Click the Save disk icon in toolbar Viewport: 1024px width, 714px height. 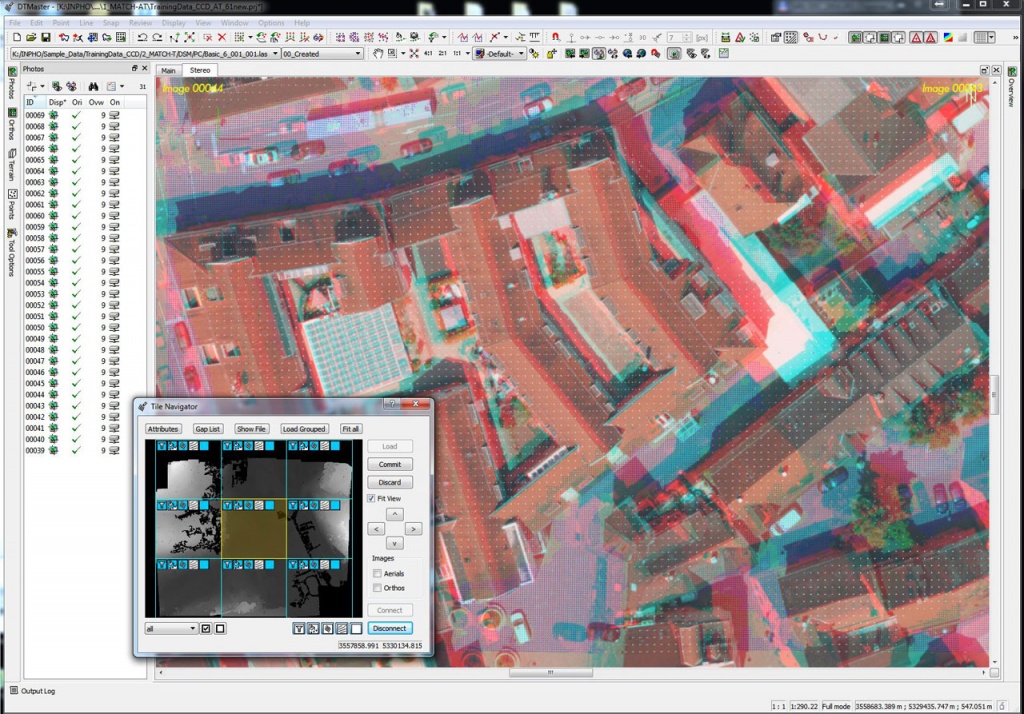tap(46, 38)
